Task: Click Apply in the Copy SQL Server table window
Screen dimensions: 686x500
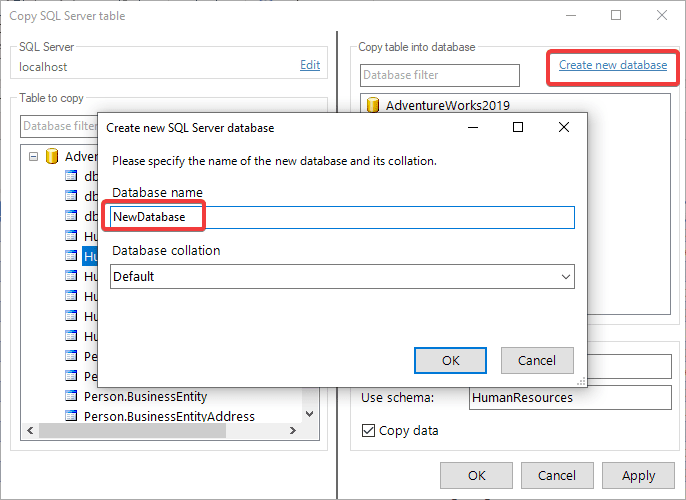Action: pos(638,476)
